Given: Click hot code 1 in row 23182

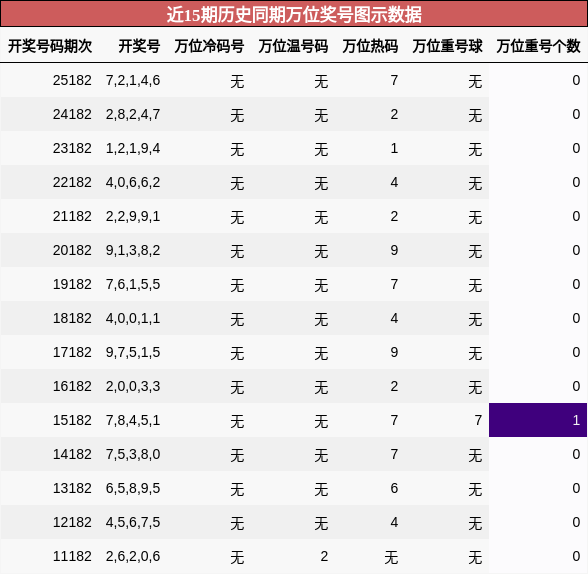Looking at the screenshot, I should 394,148.
